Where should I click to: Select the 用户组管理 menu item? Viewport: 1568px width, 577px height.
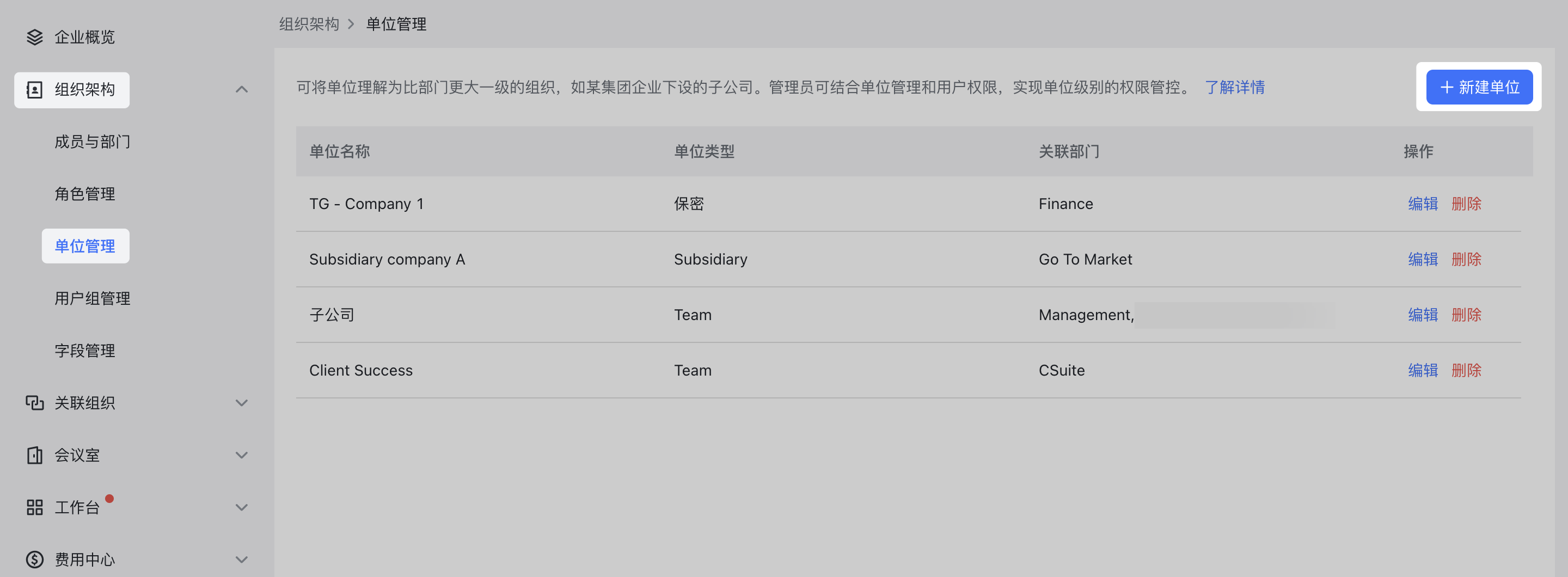click(93, 298)
